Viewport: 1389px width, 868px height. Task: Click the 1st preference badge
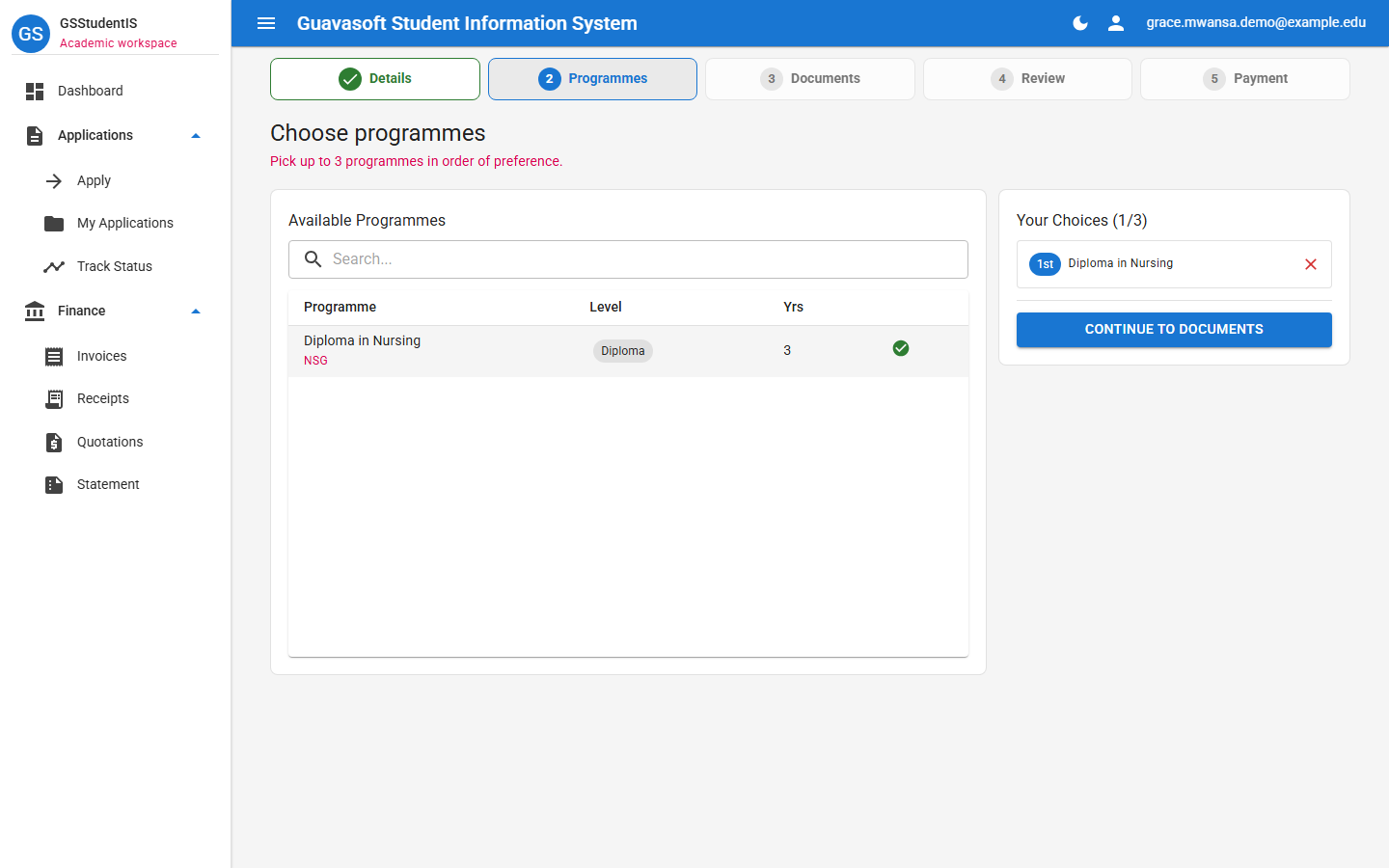(1046, 264)
